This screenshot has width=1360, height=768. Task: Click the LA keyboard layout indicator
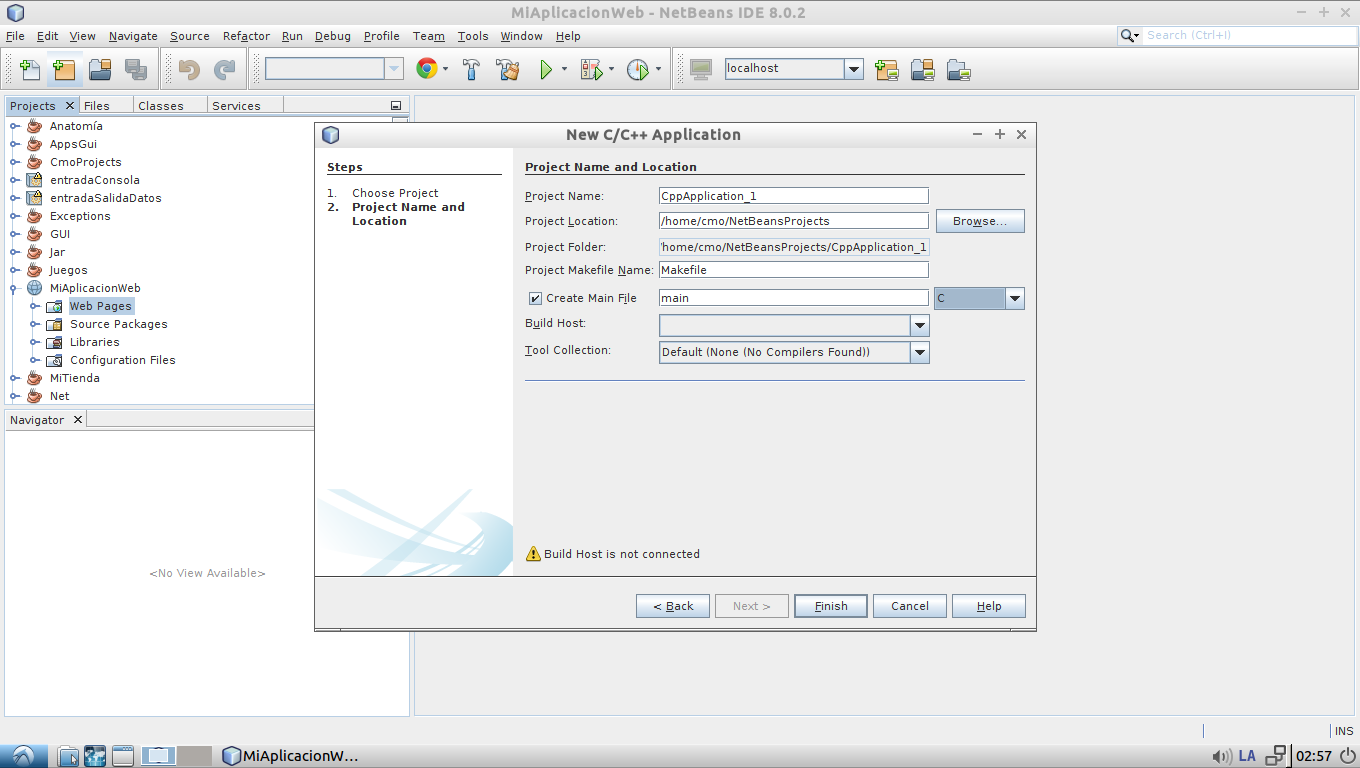[1247, 756]
